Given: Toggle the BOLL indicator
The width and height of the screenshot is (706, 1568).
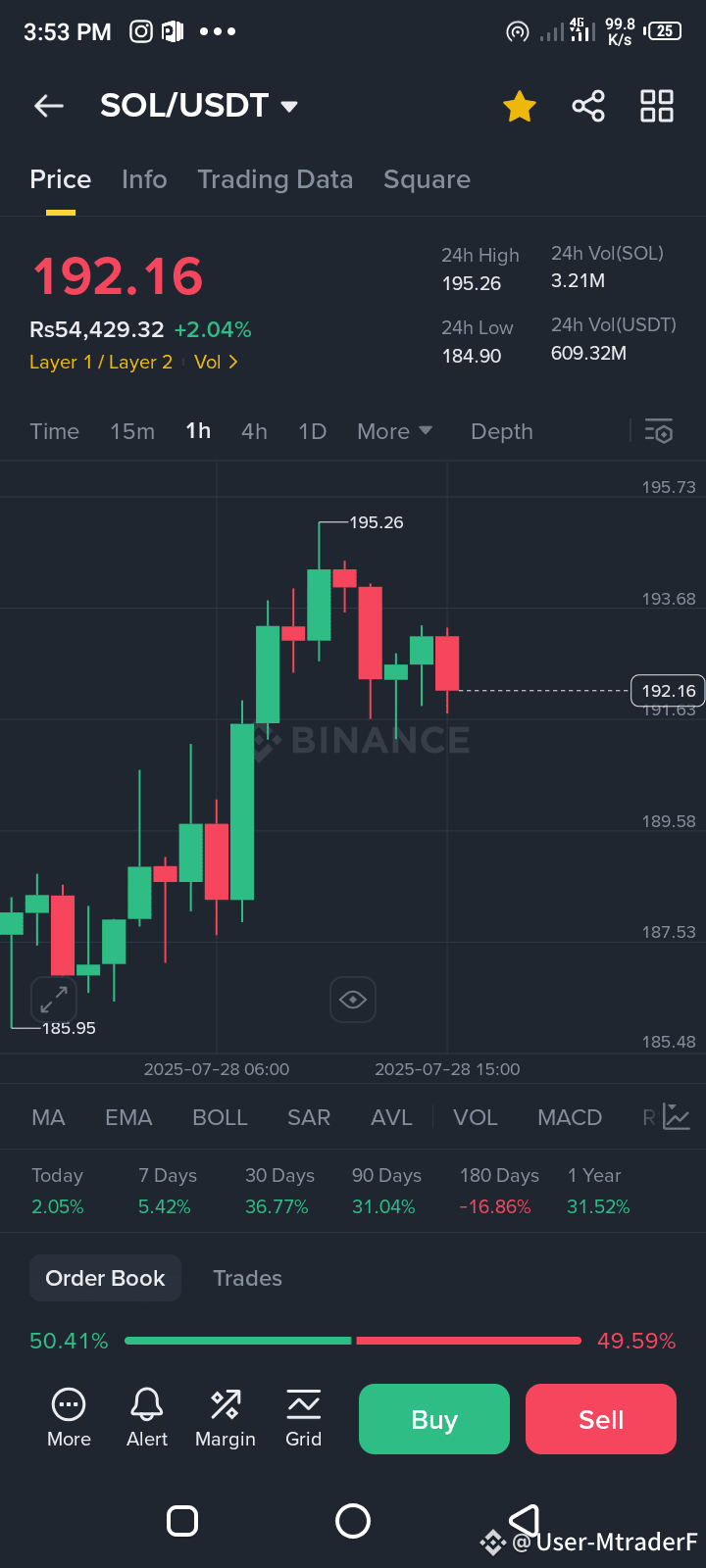Looking at the screenshot, I should click(x=220, y=1117).
